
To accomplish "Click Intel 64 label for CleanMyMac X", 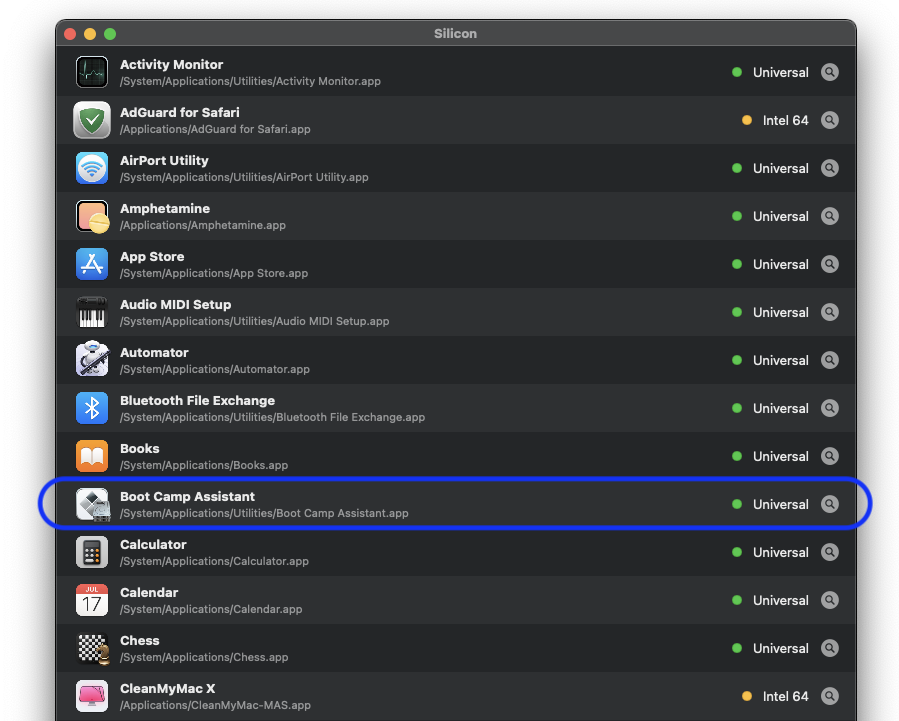I will (x=785, y=696).
